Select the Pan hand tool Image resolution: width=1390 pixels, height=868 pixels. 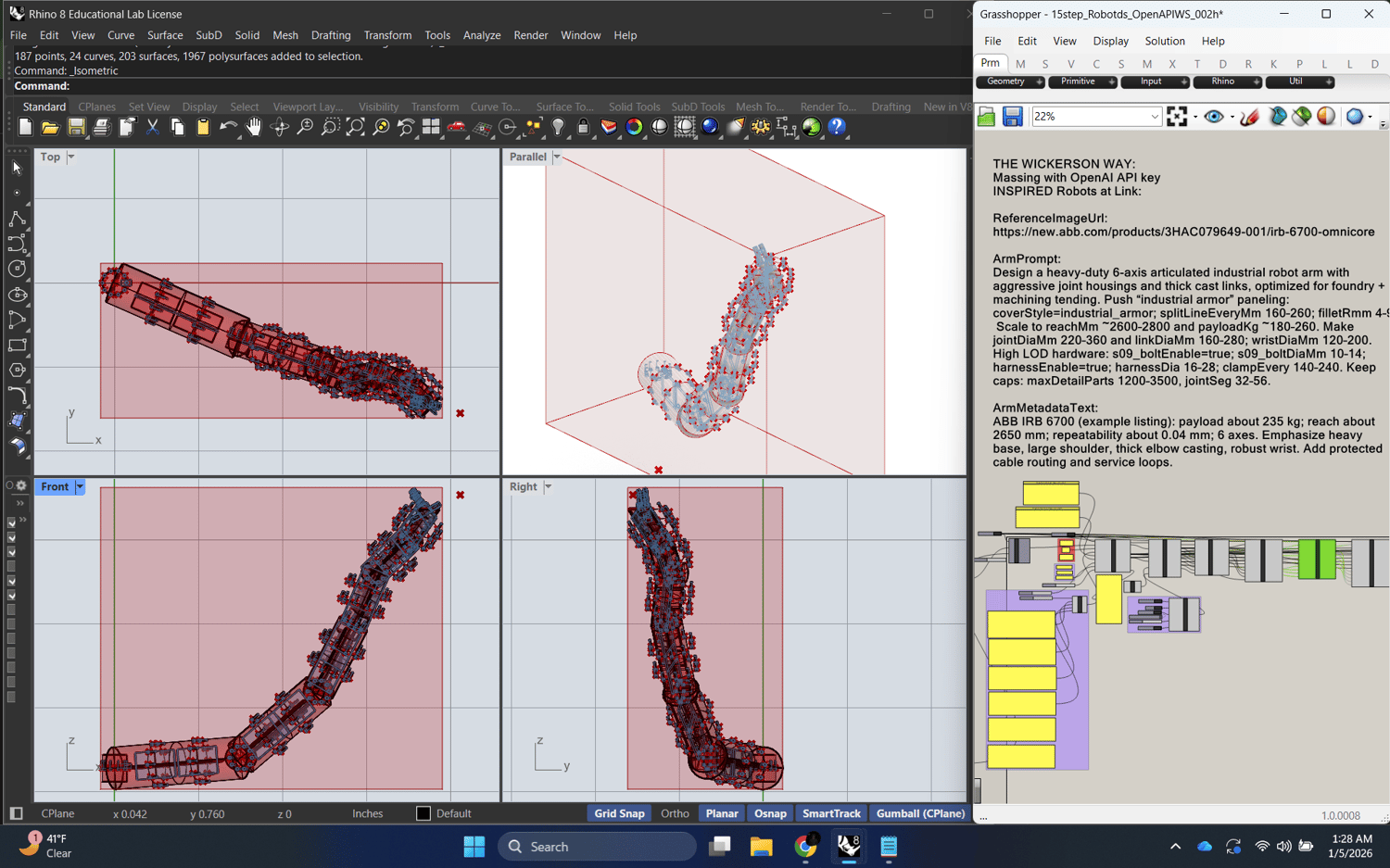point(253,128)
